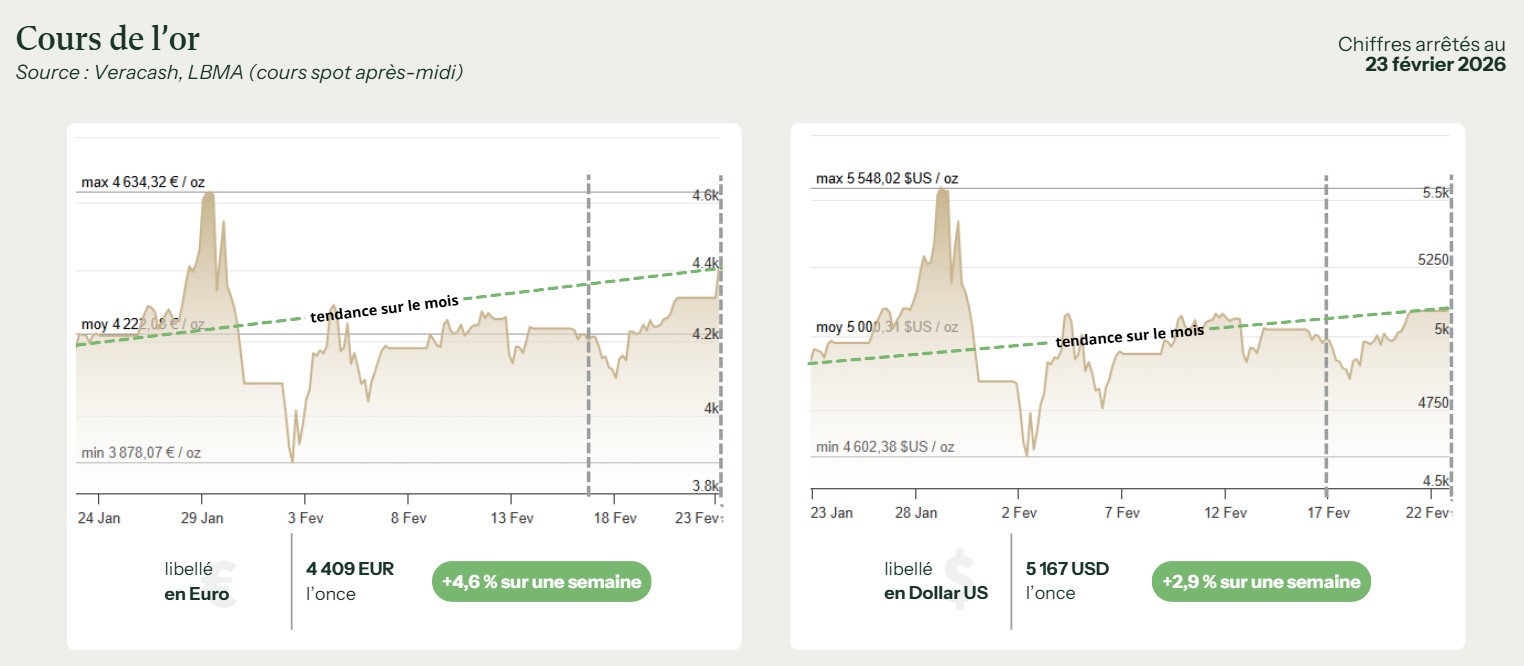Click the +2,9 % sur une semaine badge
The width and height of the screenshot is (1524, 666).
pos(1261,582)
